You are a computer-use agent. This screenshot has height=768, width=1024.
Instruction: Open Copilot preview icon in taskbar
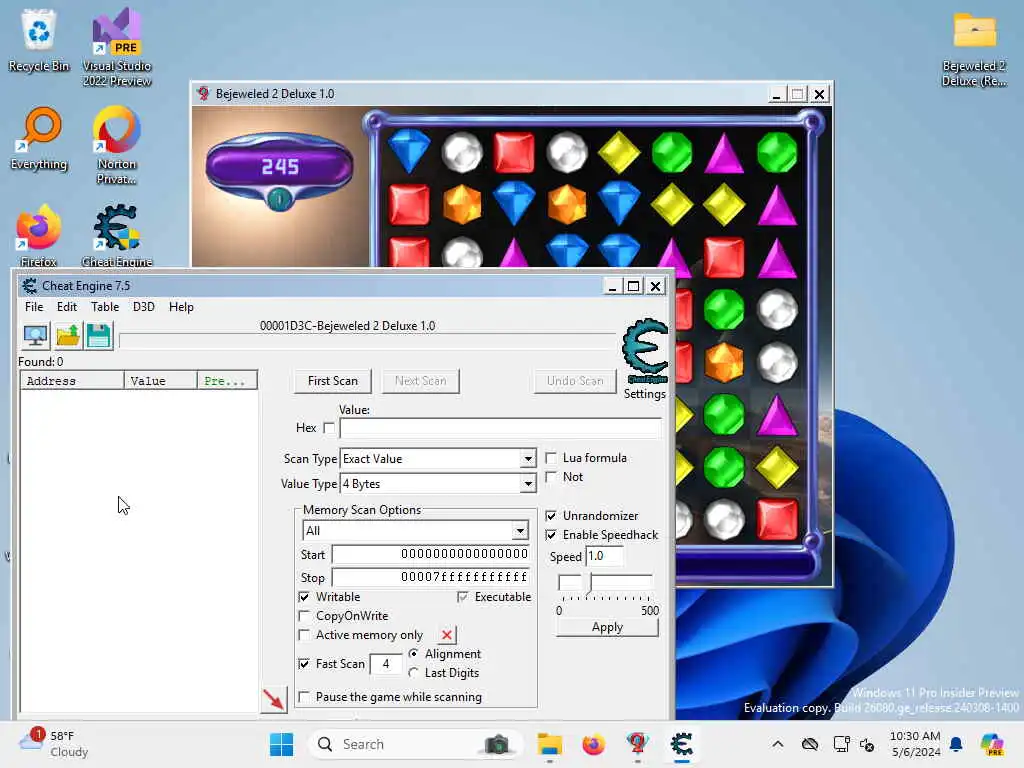pyautogui.click(x=991, y=744)
